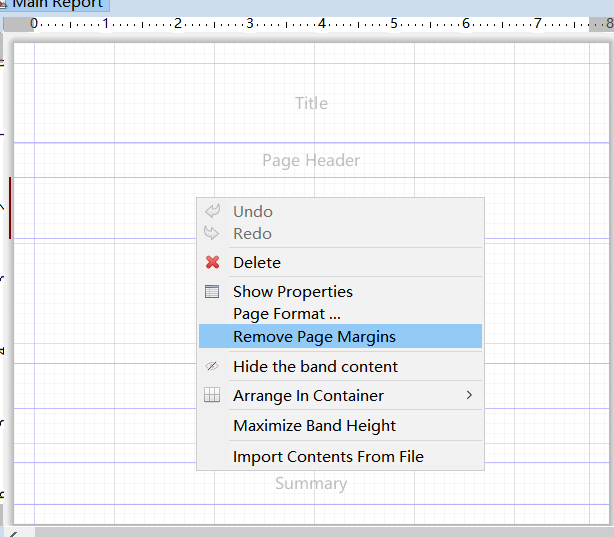Click the Show Properties table icon

[x=212, y=291]
